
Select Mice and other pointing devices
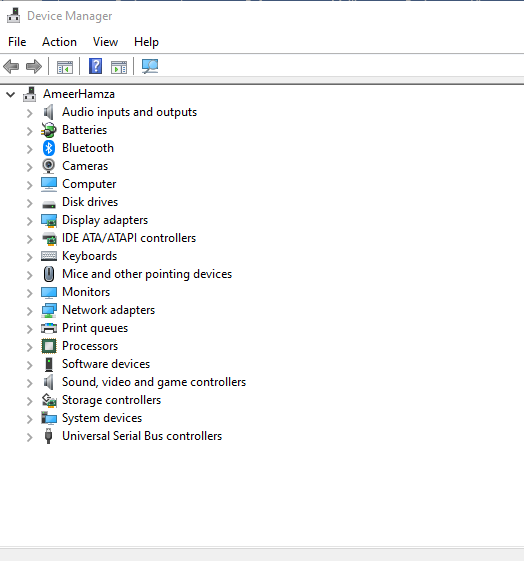coord(147,274)
